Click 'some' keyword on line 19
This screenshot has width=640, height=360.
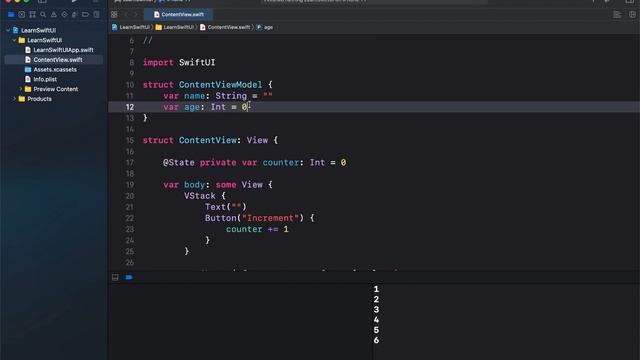pos(226,184)
